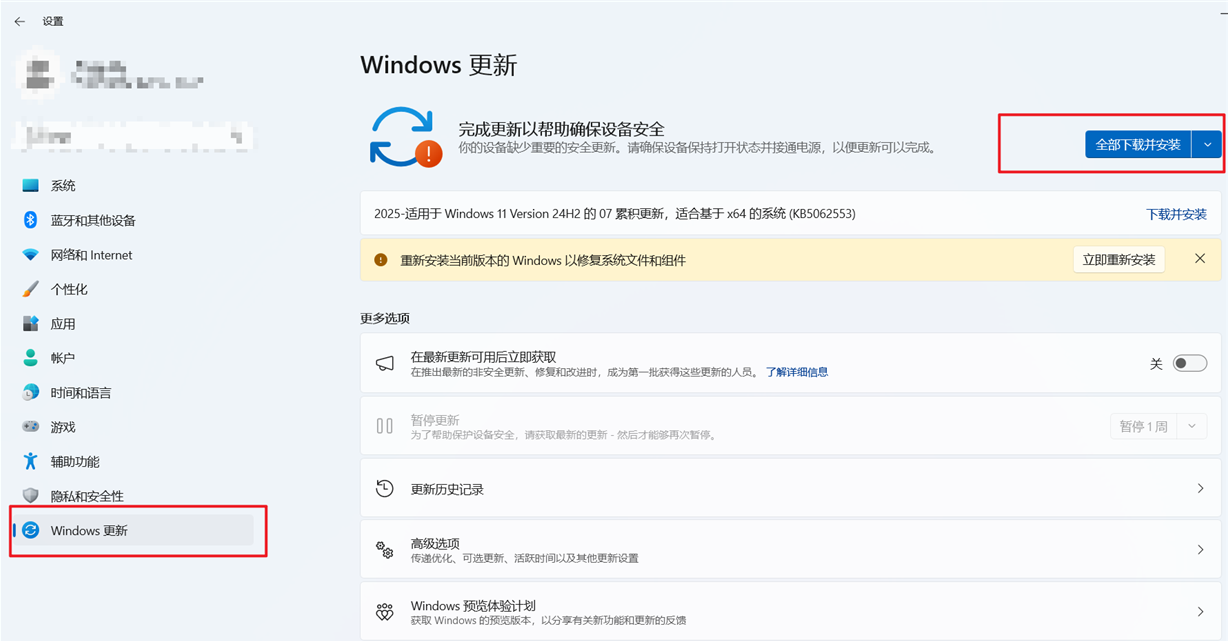The width and height of the screenshot is (1232, 641).
Task: Click the 游戏 controller icon
Action: click(x=31, y=427)
